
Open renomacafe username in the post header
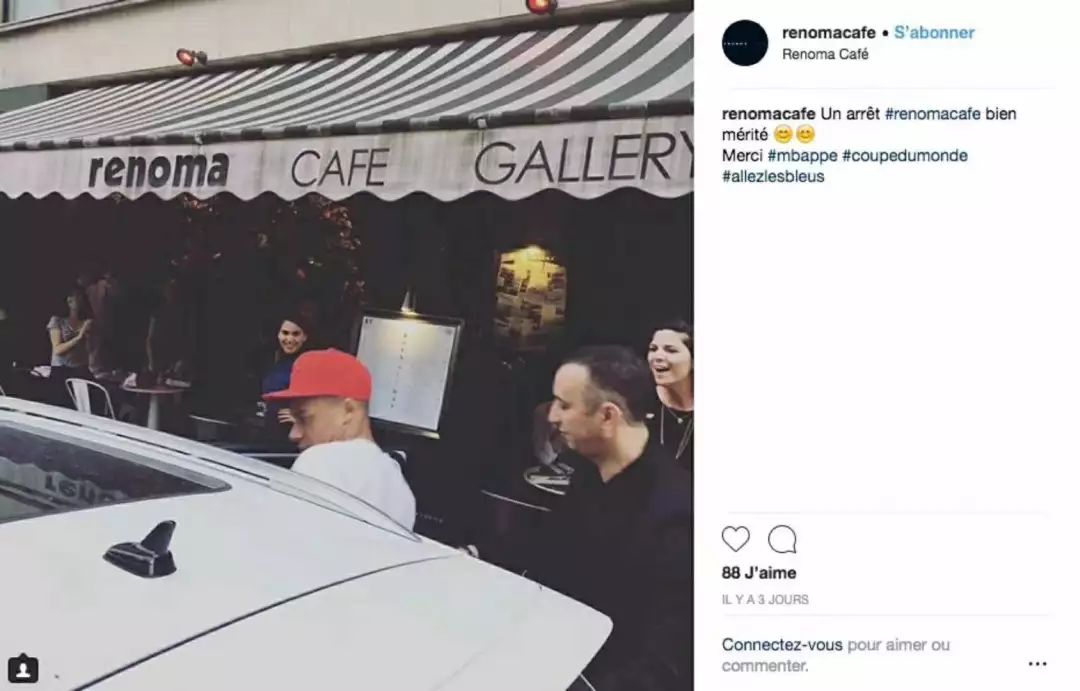pyautogui.click(x=829, y=32)
